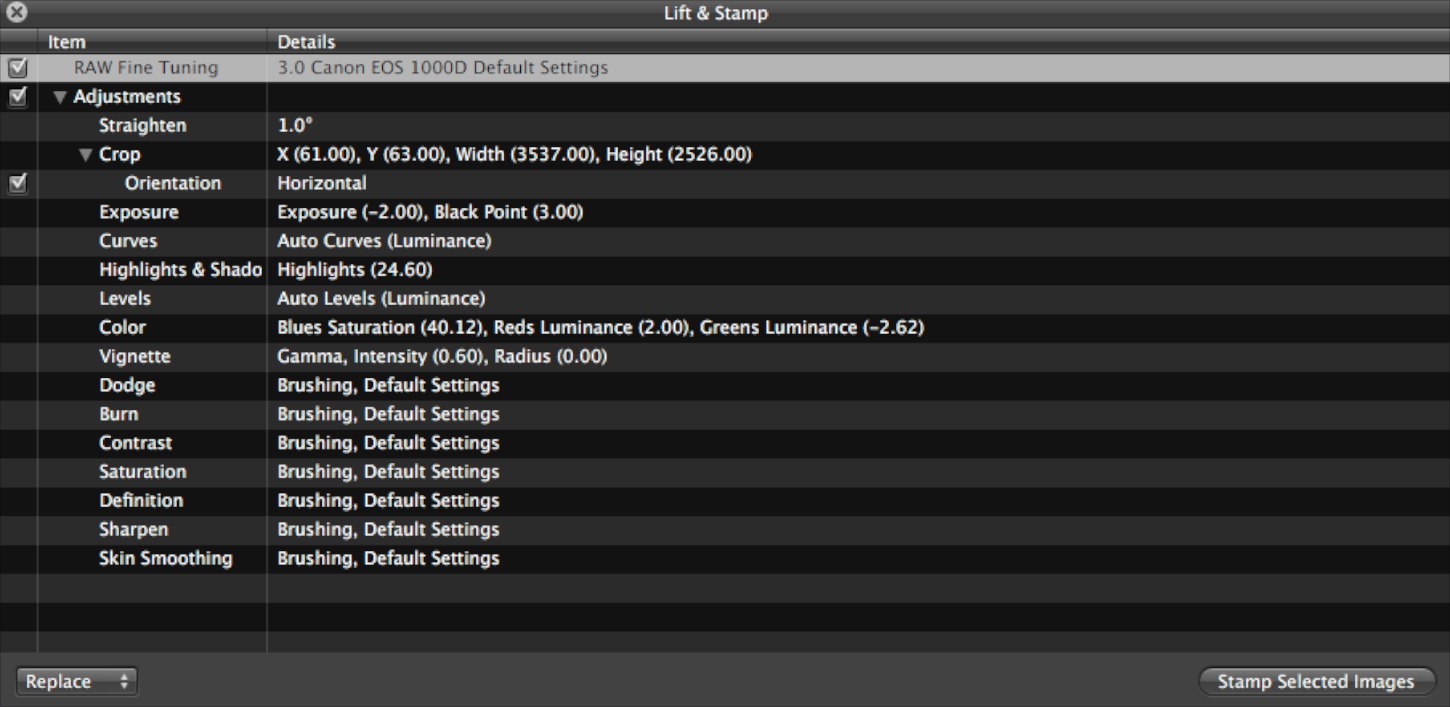The image size is (1450, 707).
Task: Uncheck the RAW Fine Tuning checkbox
Action: click(17, 69)
